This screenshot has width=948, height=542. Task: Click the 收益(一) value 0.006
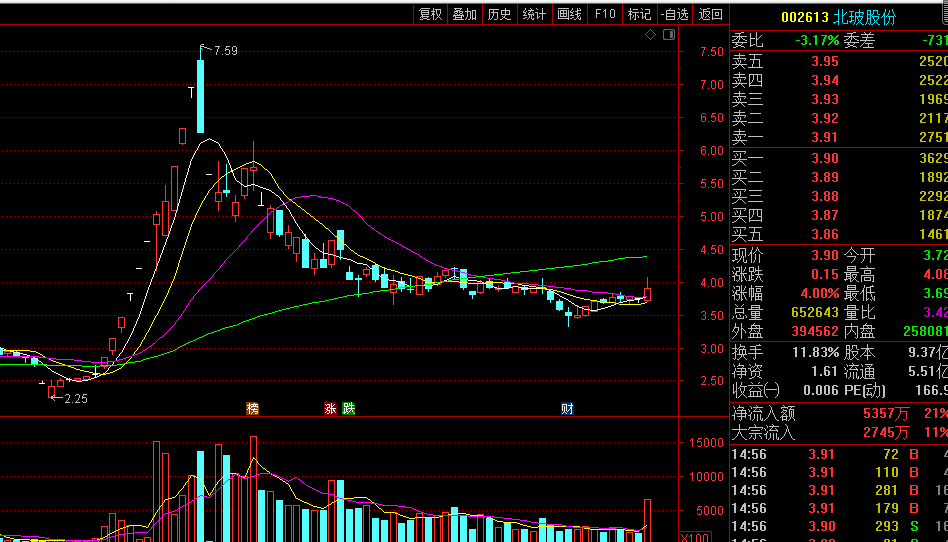pos(822,390)
